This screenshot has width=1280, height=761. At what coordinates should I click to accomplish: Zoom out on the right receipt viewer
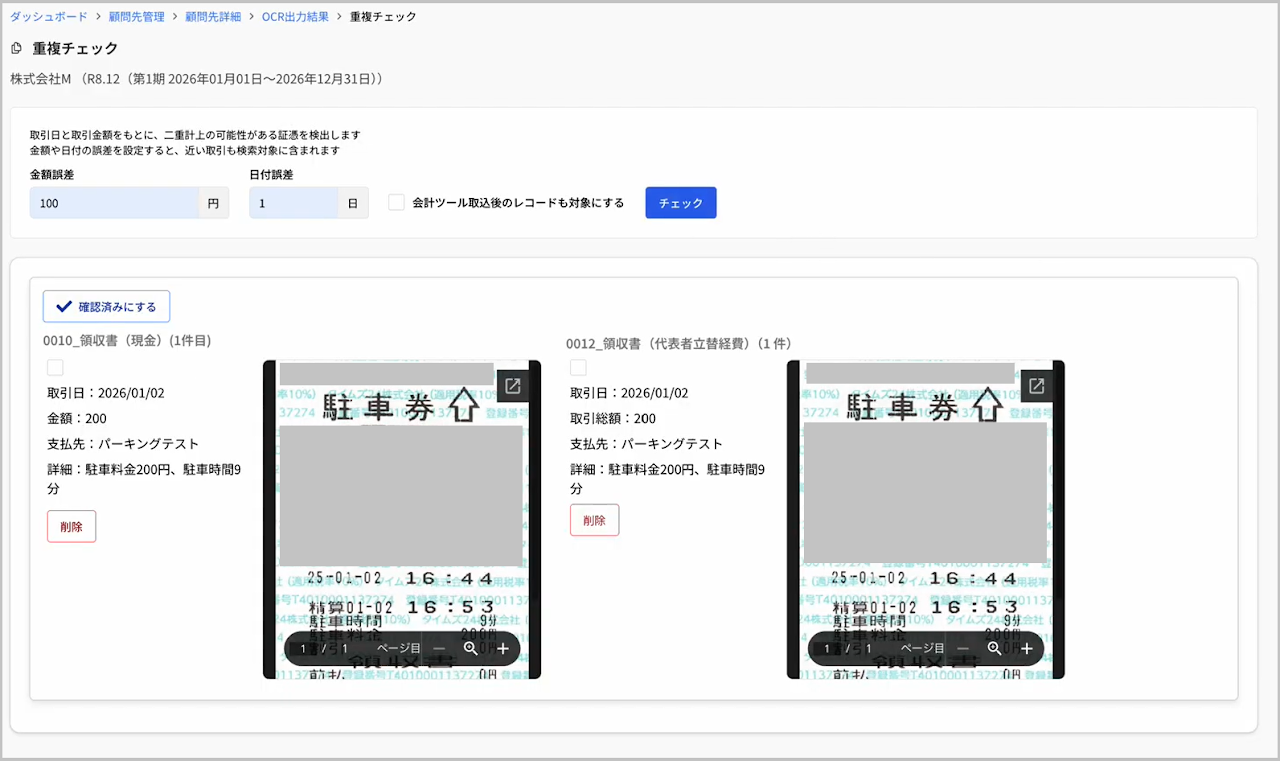963,648
